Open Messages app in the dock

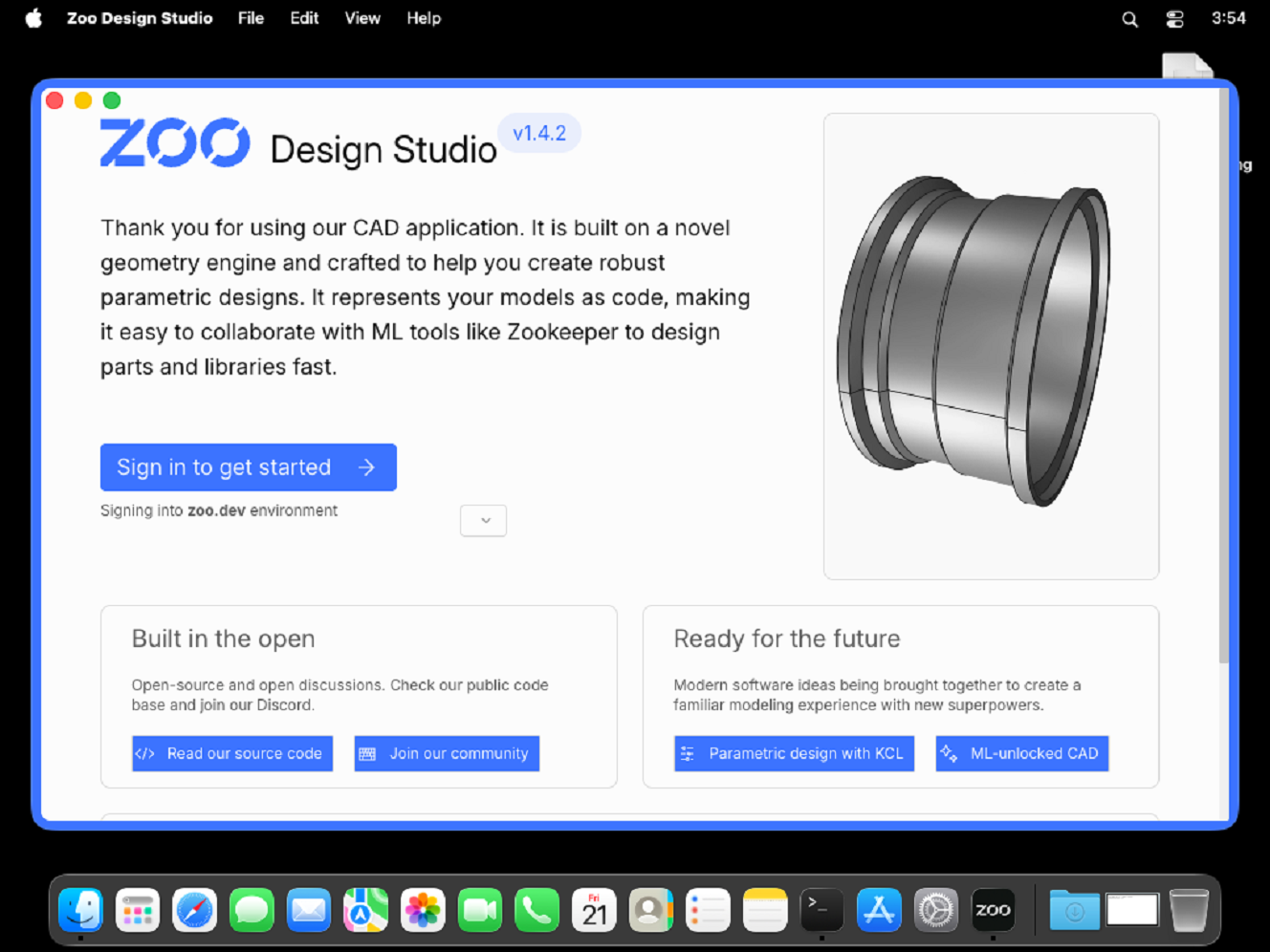252,910
